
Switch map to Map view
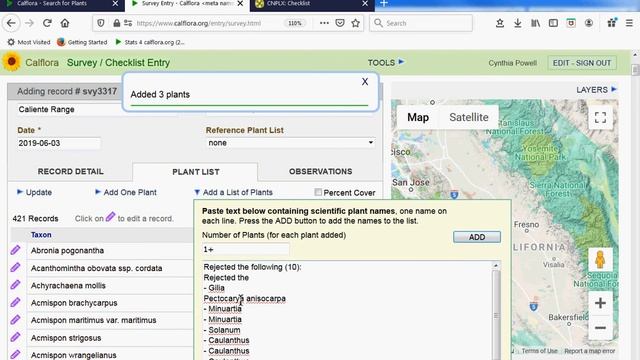(x=418, y=118)
